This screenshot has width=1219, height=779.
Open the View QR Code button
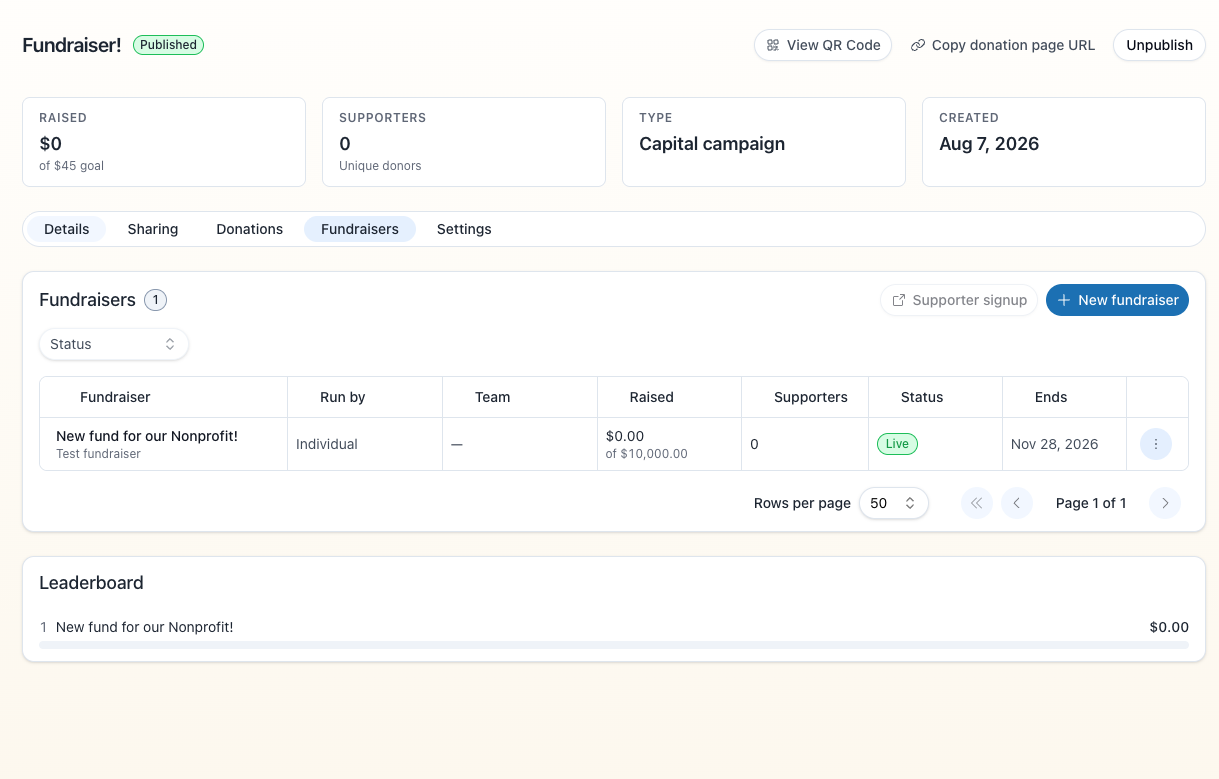823,45
